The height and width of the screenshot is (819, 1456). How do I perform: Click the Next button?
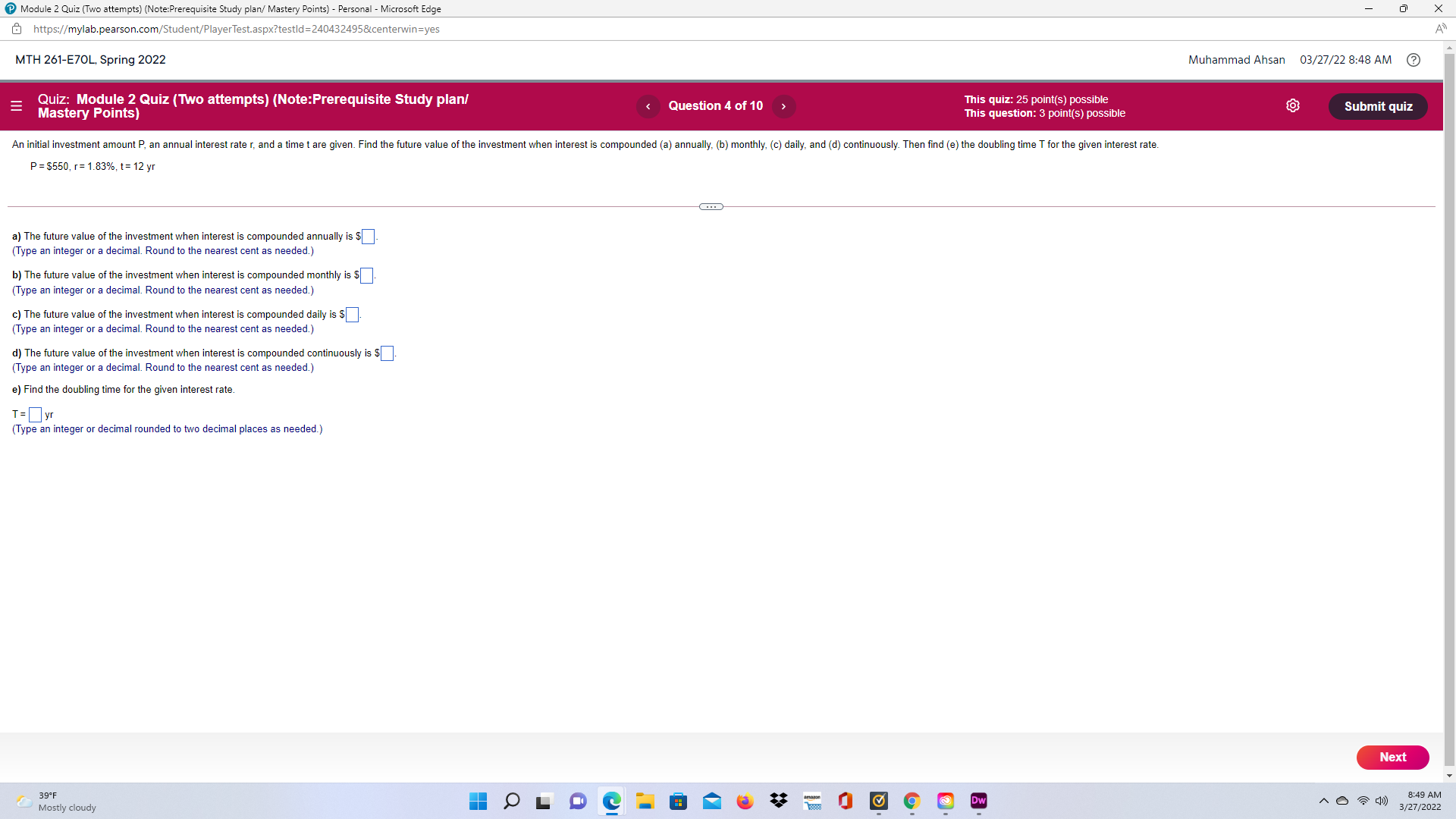click(1392, 757)
